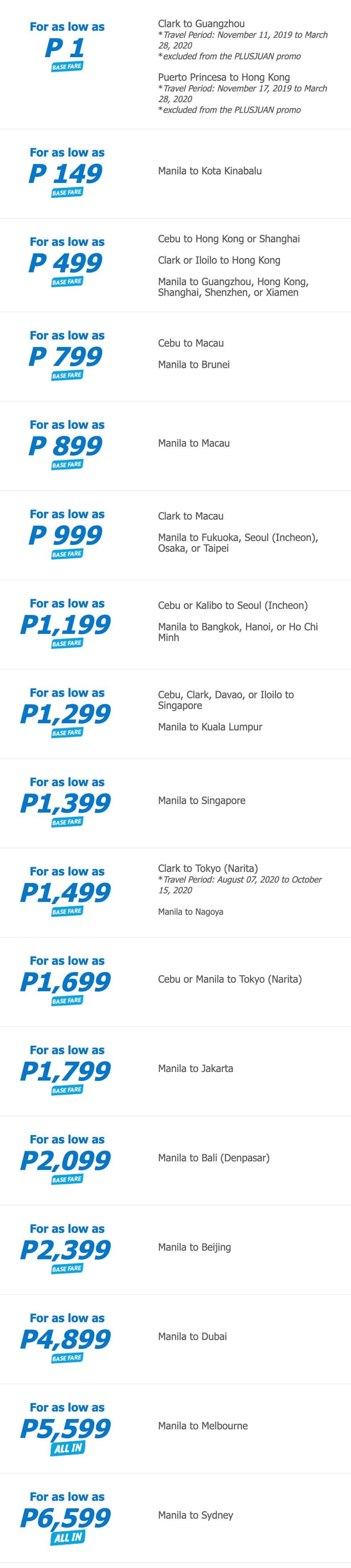
Task: Choose the Manila to Brunei route
Action: coord(194,364)
